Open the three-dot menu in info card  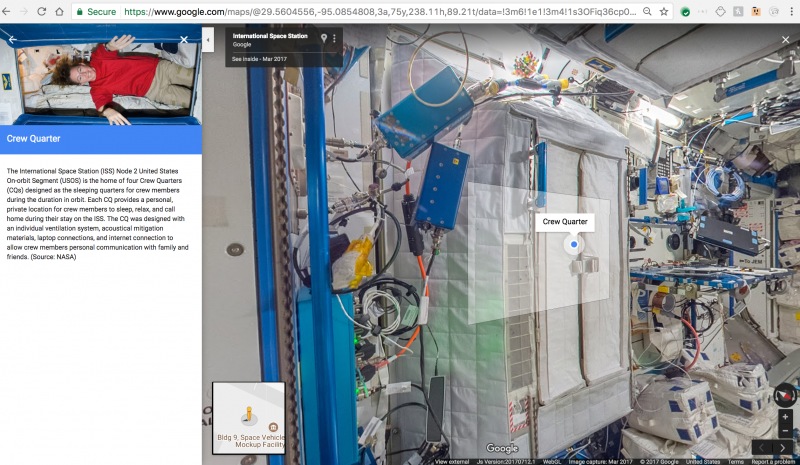(x=335, y=38)
